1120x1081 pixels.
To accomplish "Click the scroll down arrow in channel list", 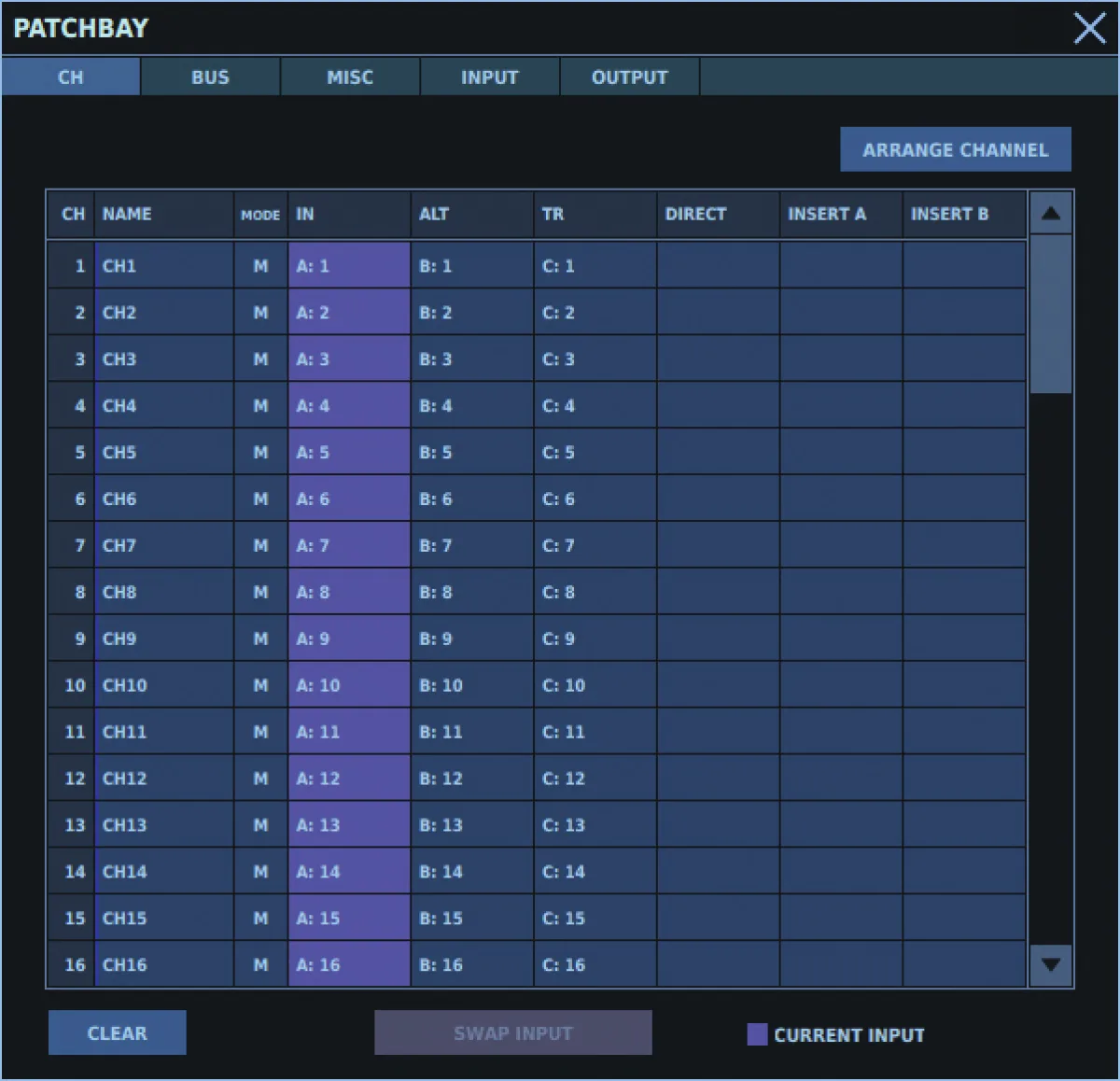I will point(1050,964).
